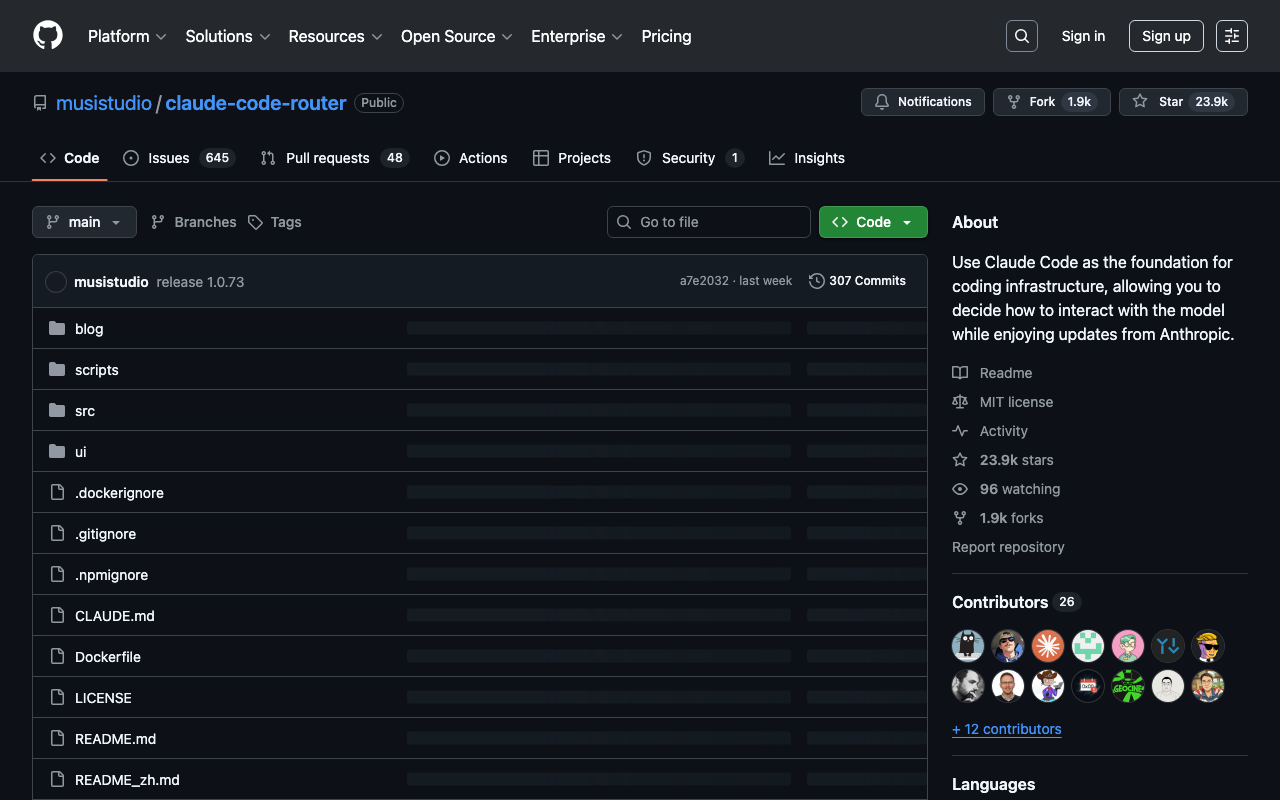Expand the Platform navigation menu

[127, 36]
